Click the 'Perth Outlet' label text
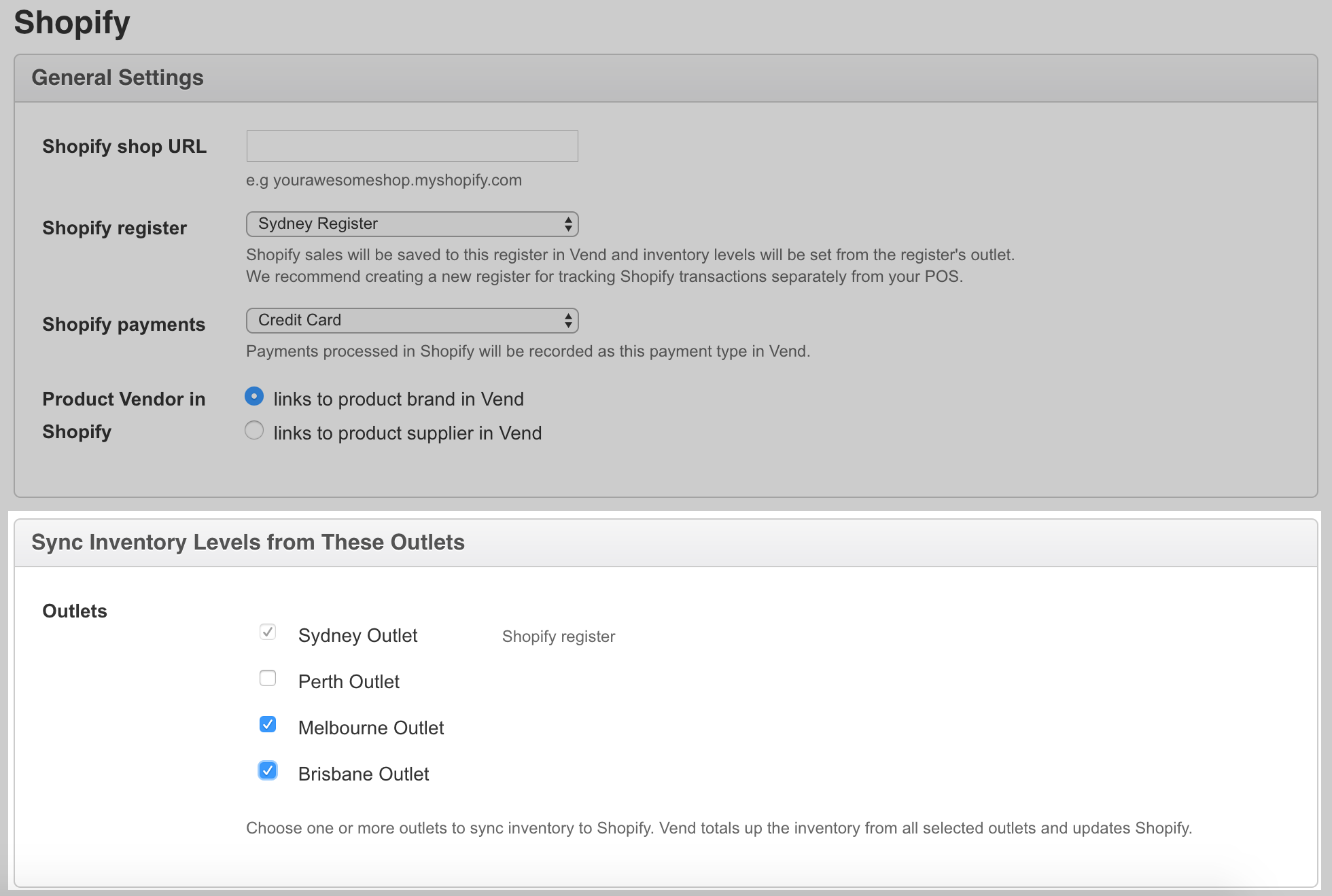This screenshot has width=1332, height=896. click(349, 682)
